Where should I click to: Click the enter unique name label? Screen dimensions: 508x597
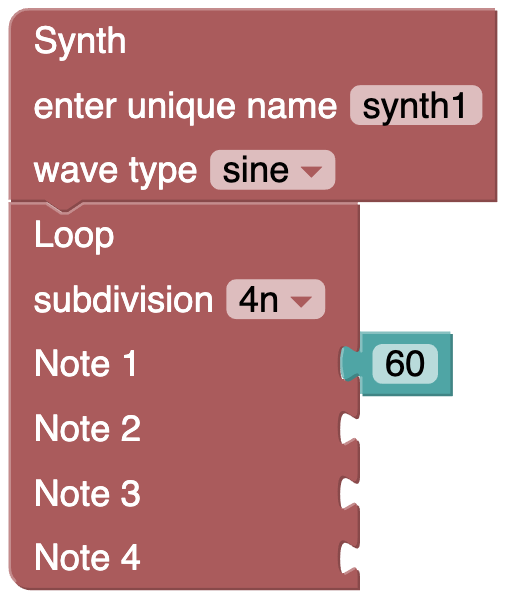pyautogui.click(x=185, y=107)
